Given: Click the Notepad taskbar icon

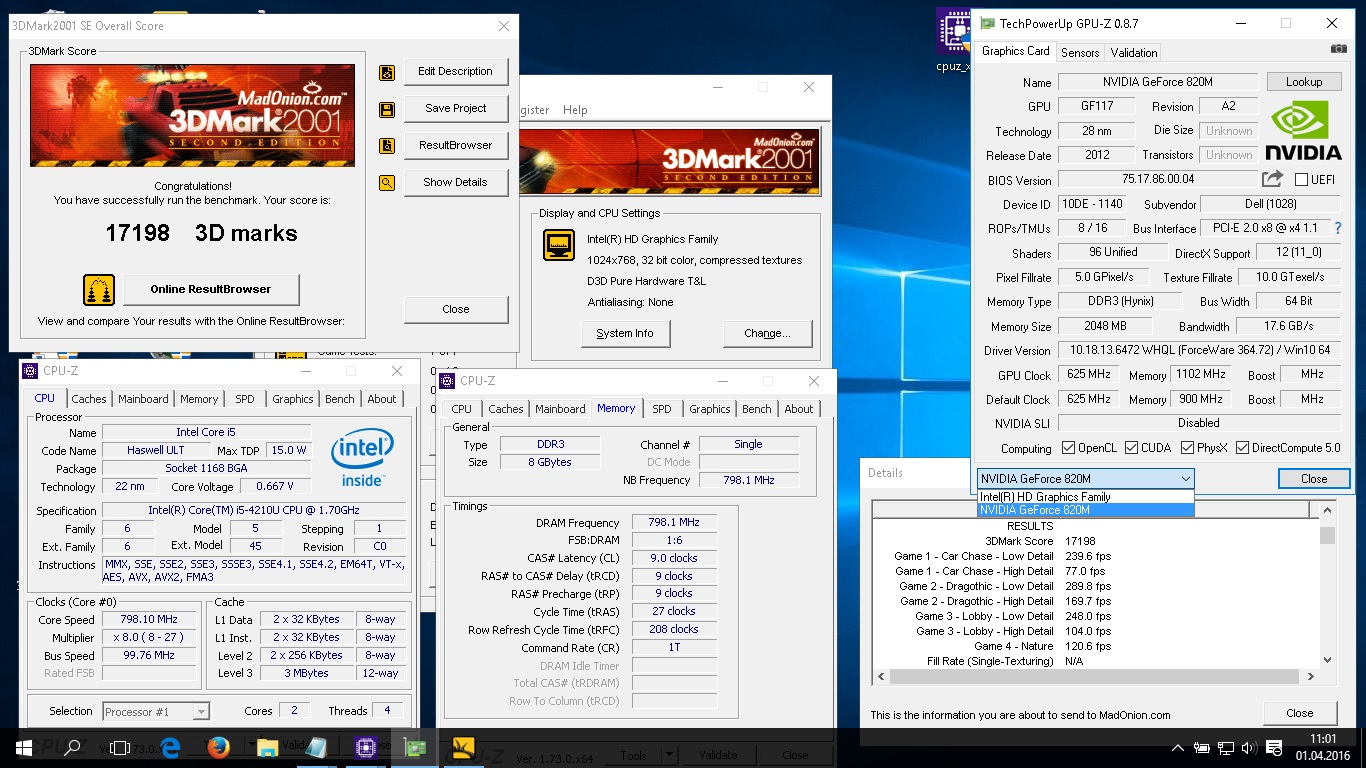Looking at the screenshot, I should tap(316, 748).
